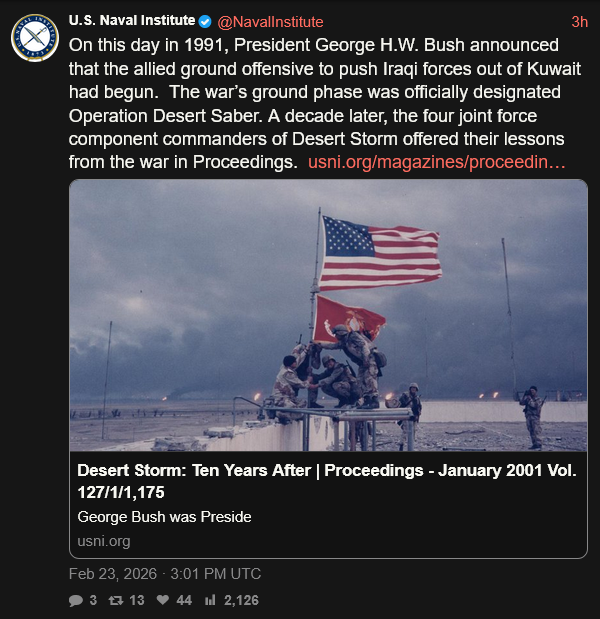Open the U.S. Naval Institute profile avatar
600x619 pixels.
click(x=34, y=38)
